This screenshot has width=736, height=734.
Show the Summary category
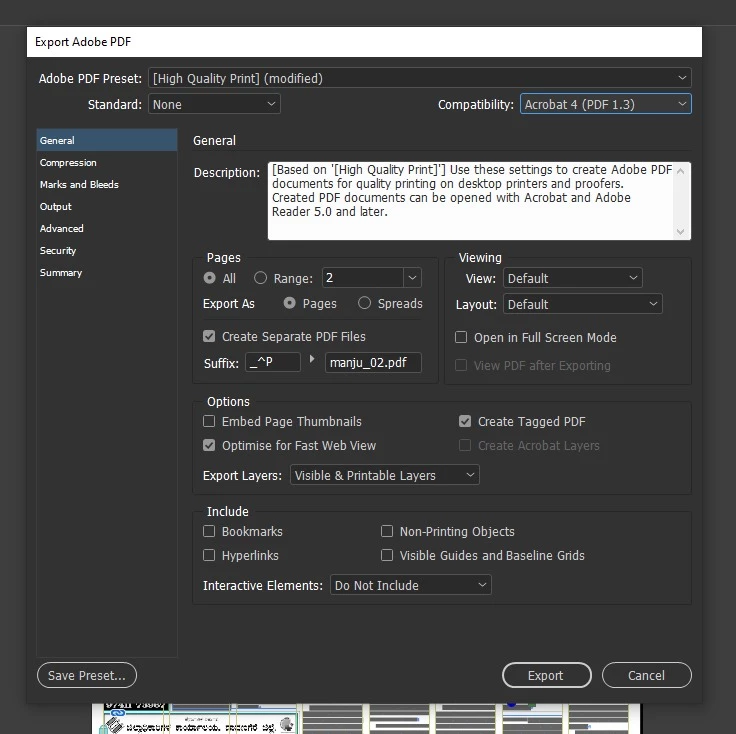tap(107, 273)
